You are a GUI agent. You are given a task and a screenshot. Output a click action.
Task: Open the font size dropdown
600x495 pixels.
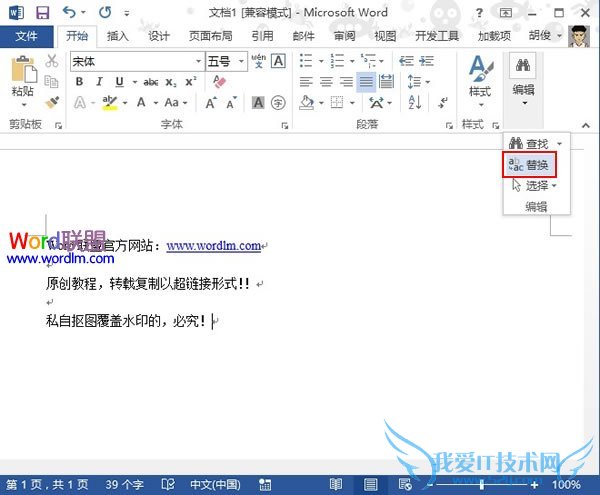point(241,61)
